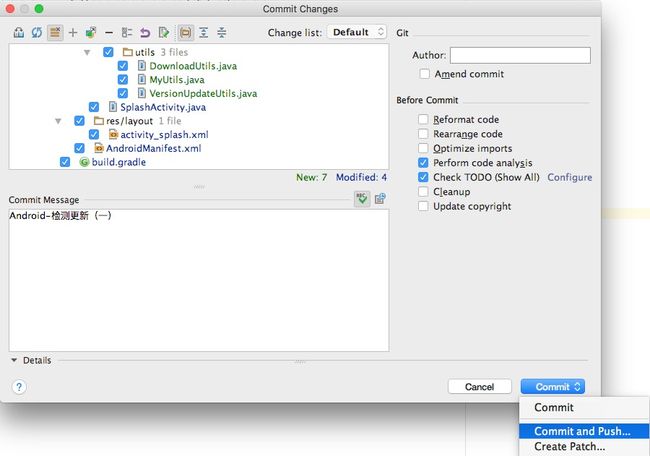Click the minus remove icon

[x=109, y=32]
